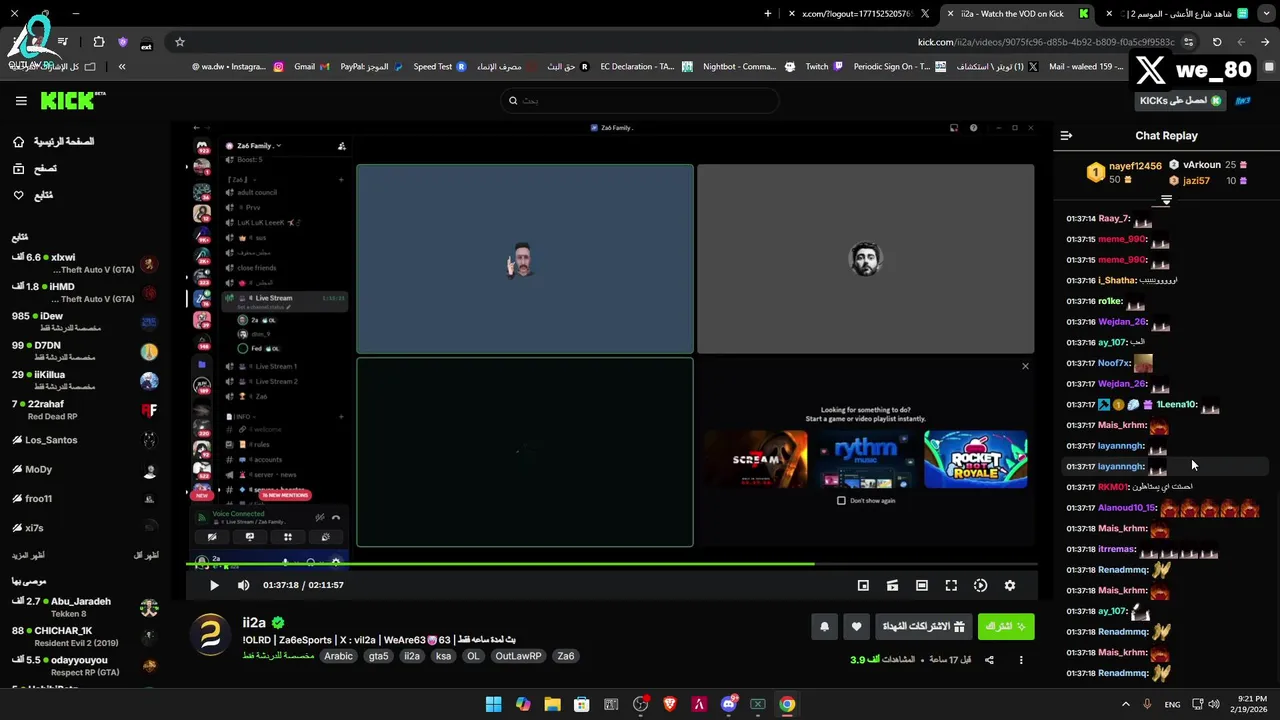This screenshot has width=1280, height=720.
Task: Focus the Kick search field
Action: tap(640, 100)
